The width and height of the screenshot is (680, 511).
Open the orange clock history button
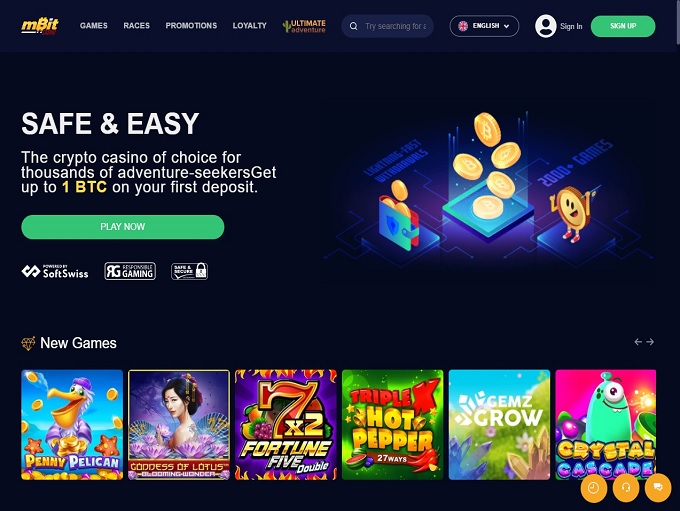click(593, 488)
